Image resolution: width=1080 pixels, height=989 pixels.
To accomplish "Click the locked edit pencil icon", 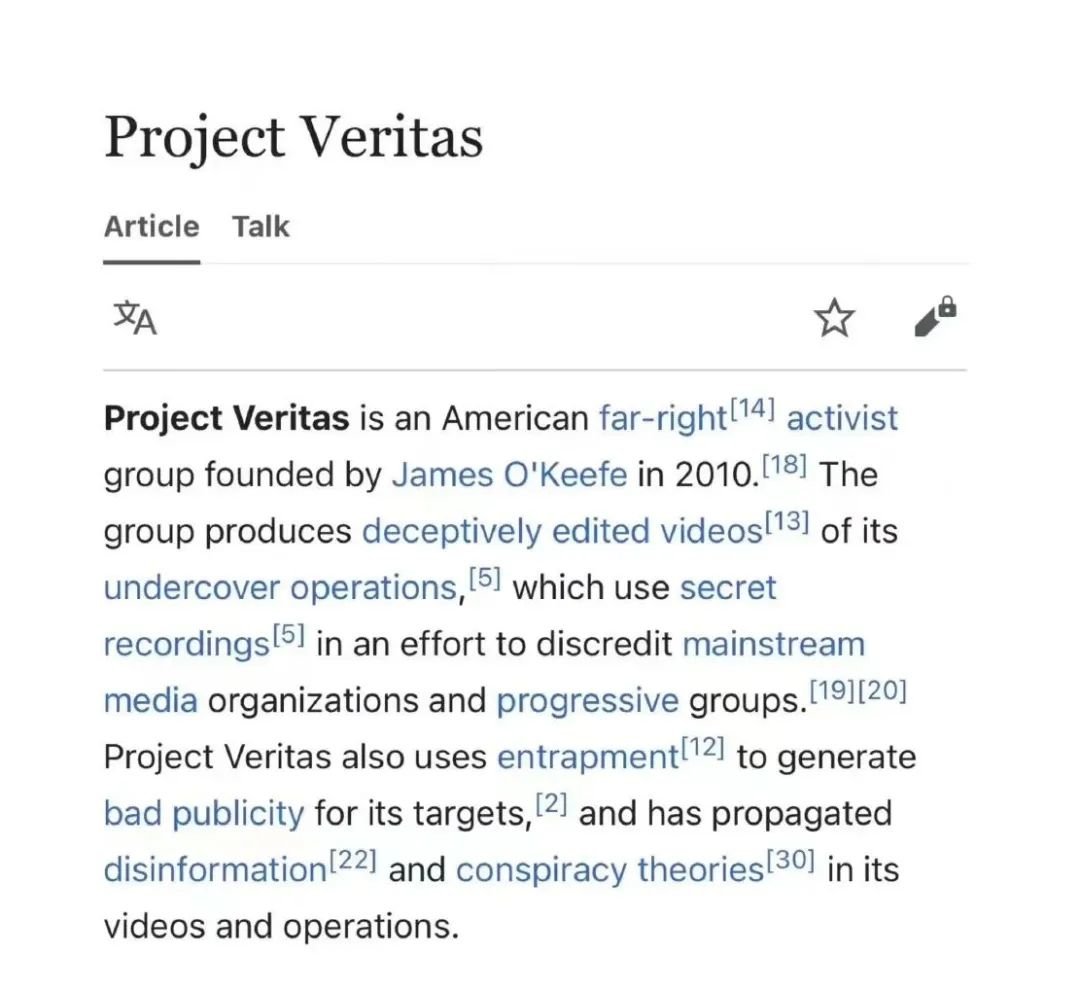I will (x=935, y=317).
